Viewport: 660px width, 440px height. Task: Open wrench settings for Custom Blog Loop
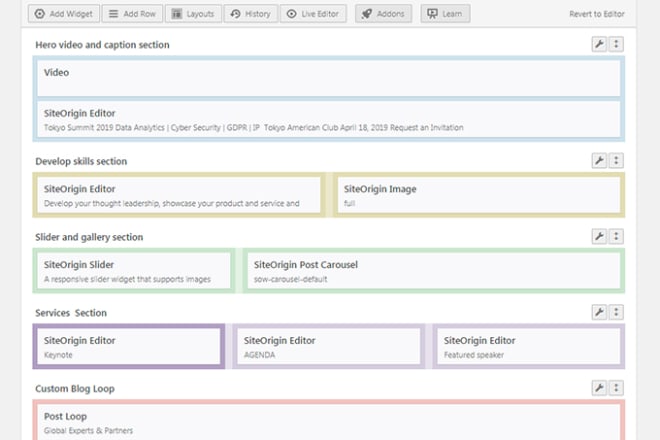tap(599, 388)
